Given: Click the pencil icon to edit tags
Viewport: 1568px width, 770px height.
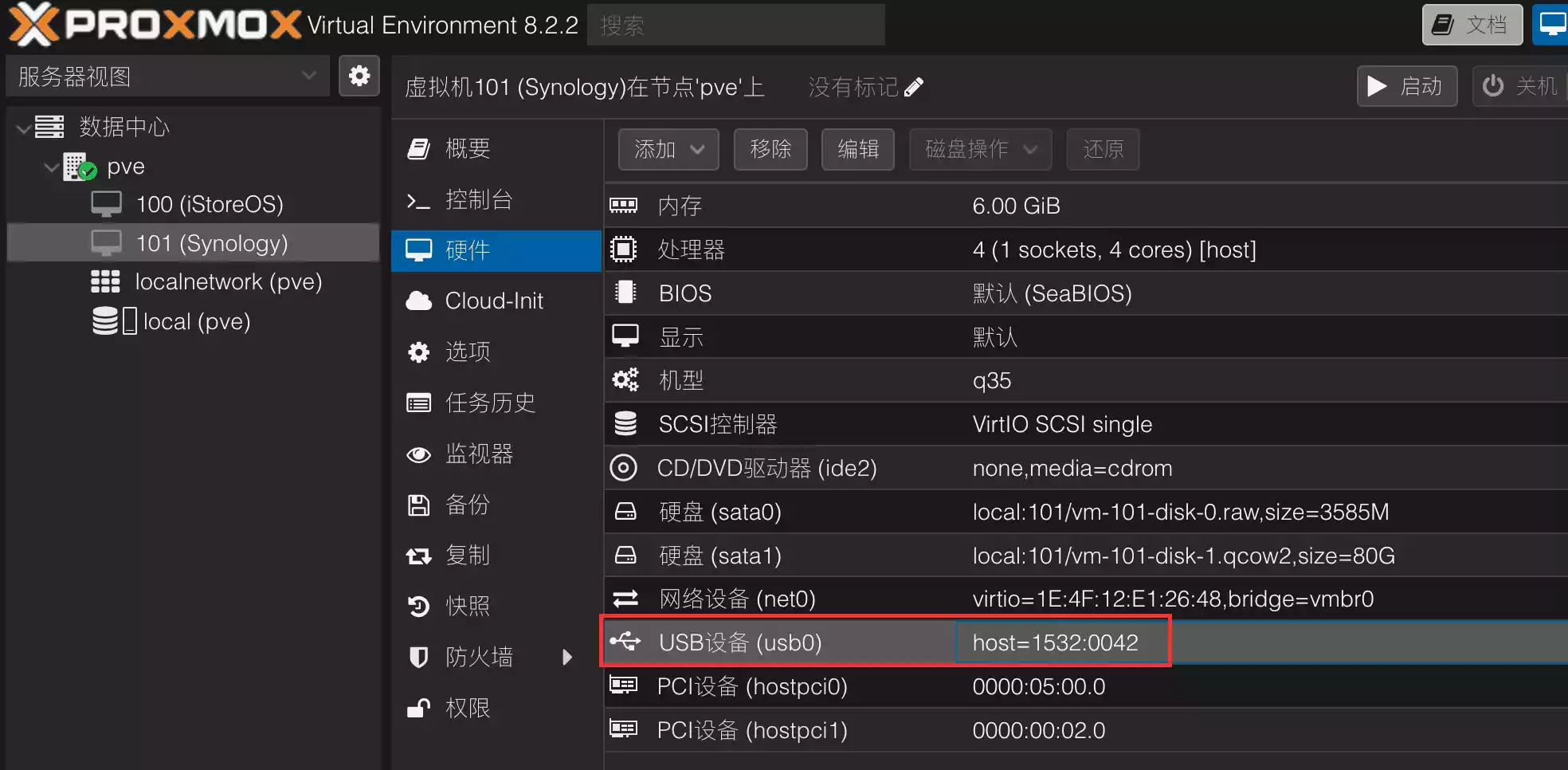Looking at the screenshot, I should 914,87.
